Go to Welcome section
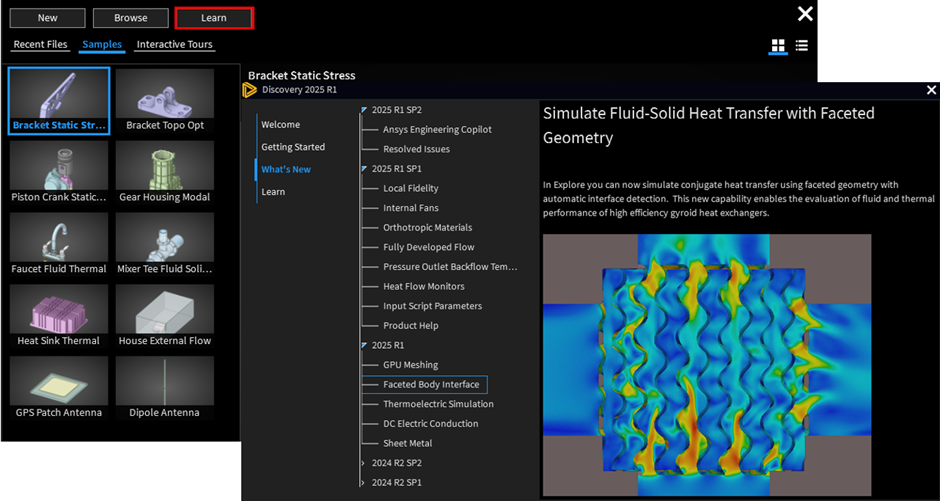Screen dimensions: 940x501 [281, 125]
